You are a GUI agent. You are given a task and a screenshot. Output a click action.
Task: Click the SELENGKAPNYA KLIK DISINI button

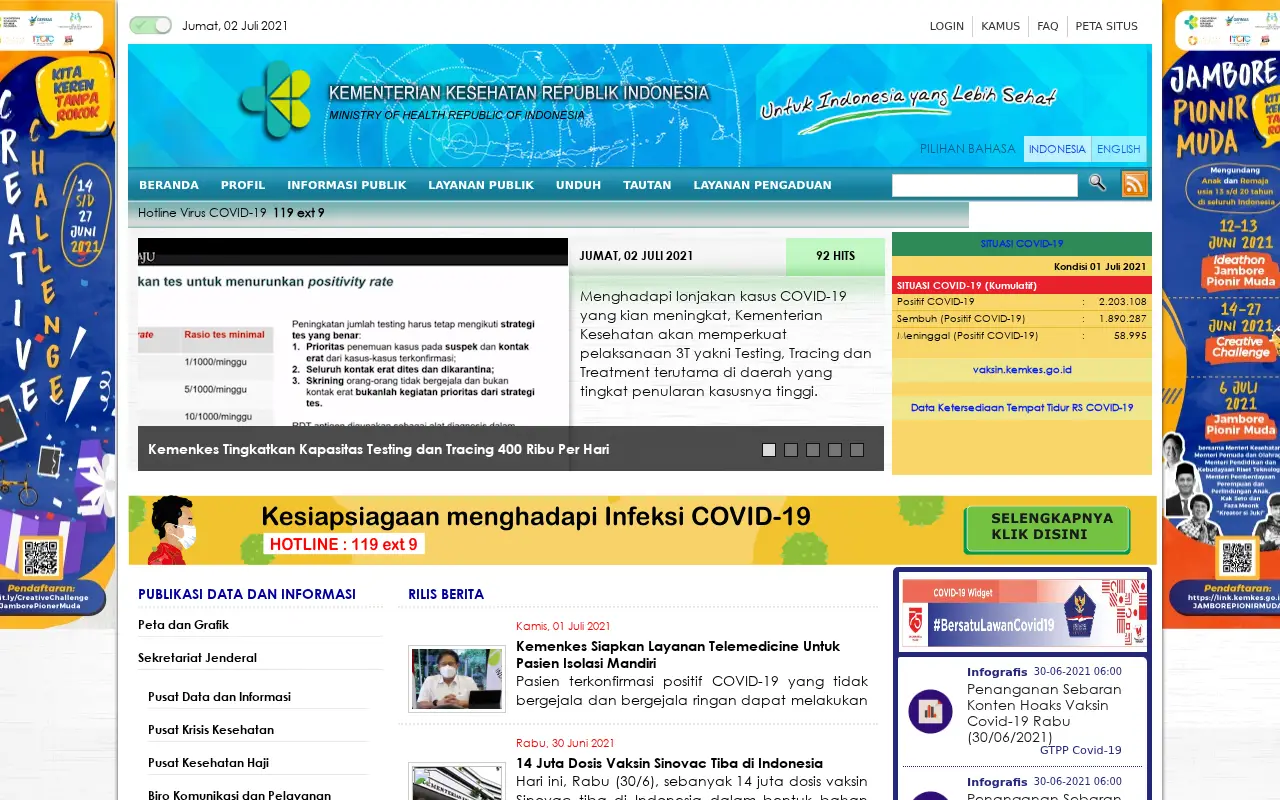pyautogui.click(x=1047, y=529)
